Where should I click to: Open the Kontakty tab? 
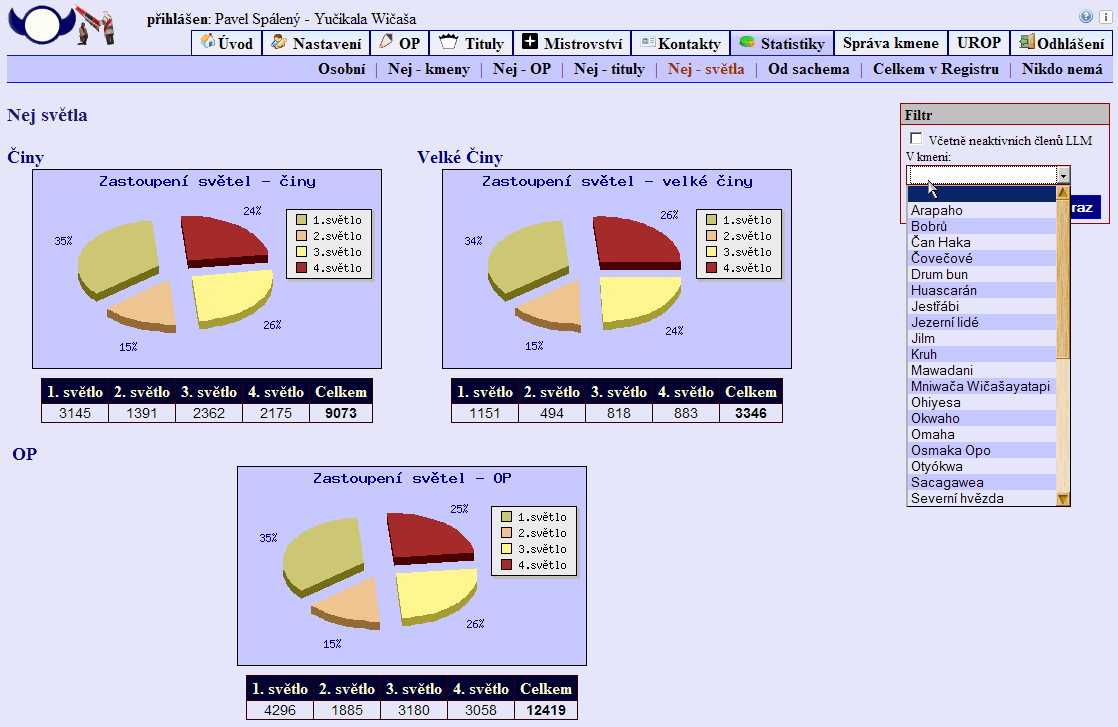[x=680, y=43]
